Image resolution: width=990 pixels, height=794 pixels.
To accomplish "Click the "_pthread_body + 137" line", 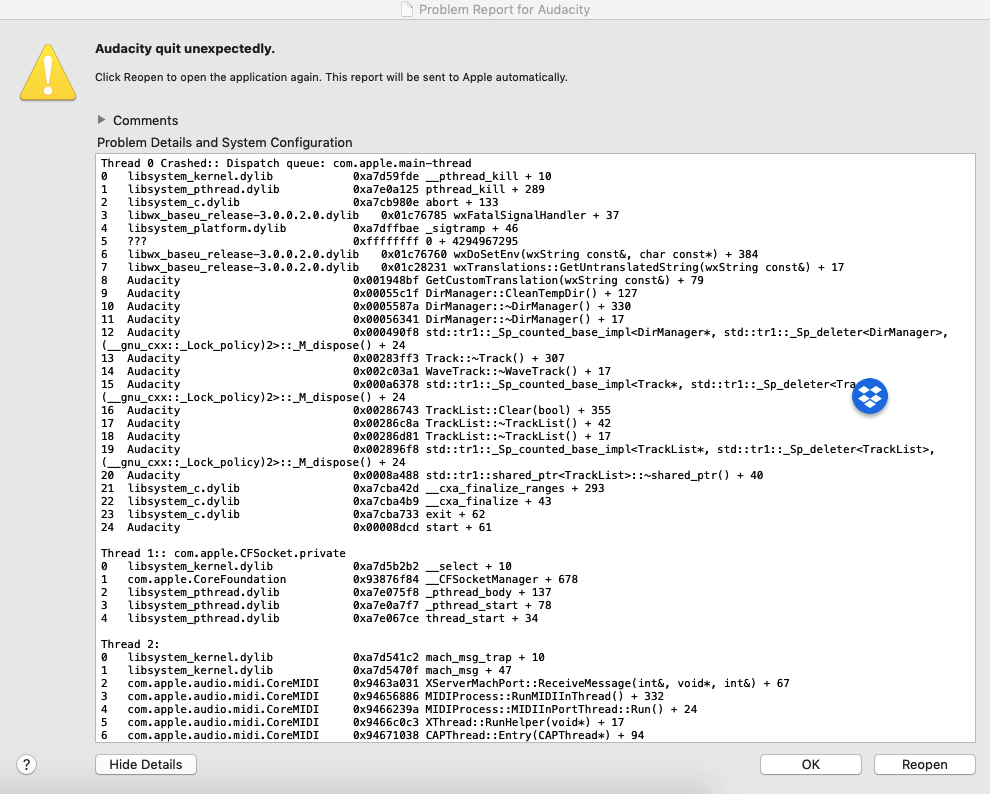I will pyautogui.click(x=326, y=593).
